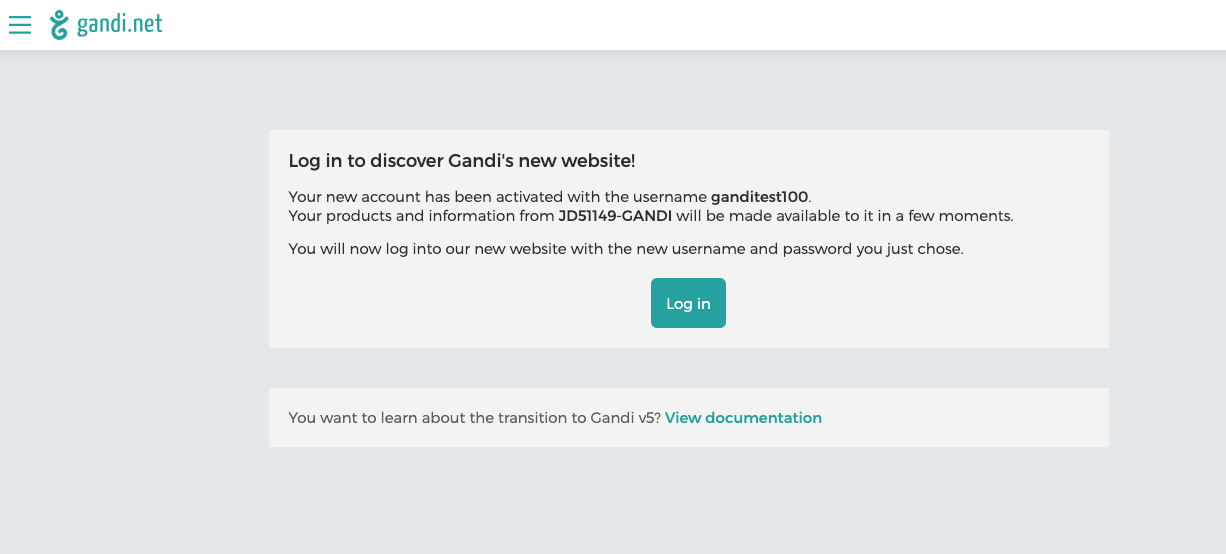Click the Gandi swirl logo icon
This screenshot has height=554, width=1226.
point(60,24)
